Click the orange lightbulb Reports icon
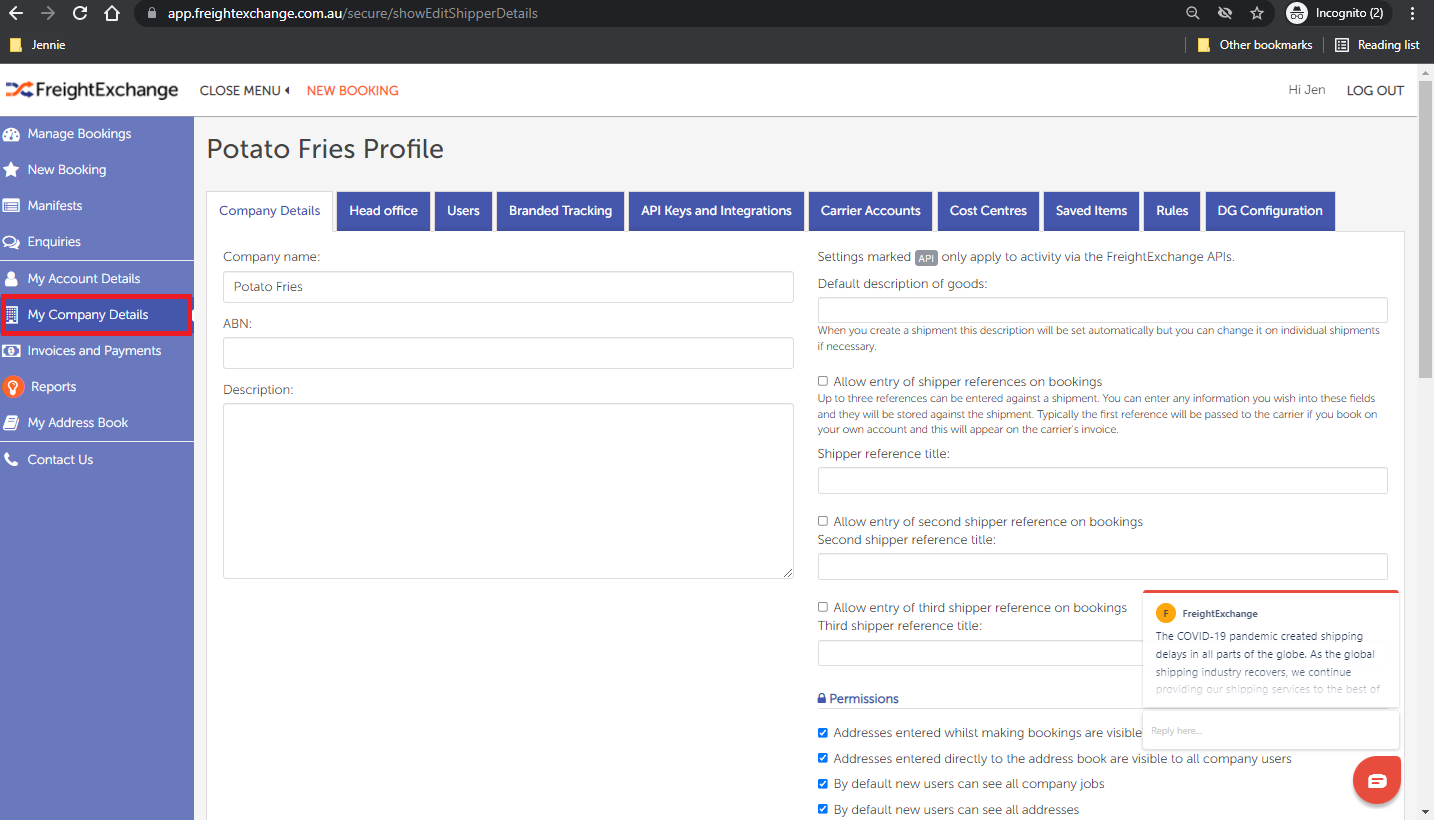1434x820 pixels. (x=13, y=387)
